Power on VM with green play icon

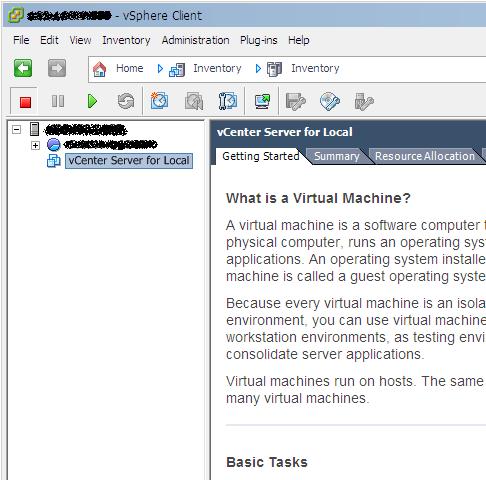(92, 101)
